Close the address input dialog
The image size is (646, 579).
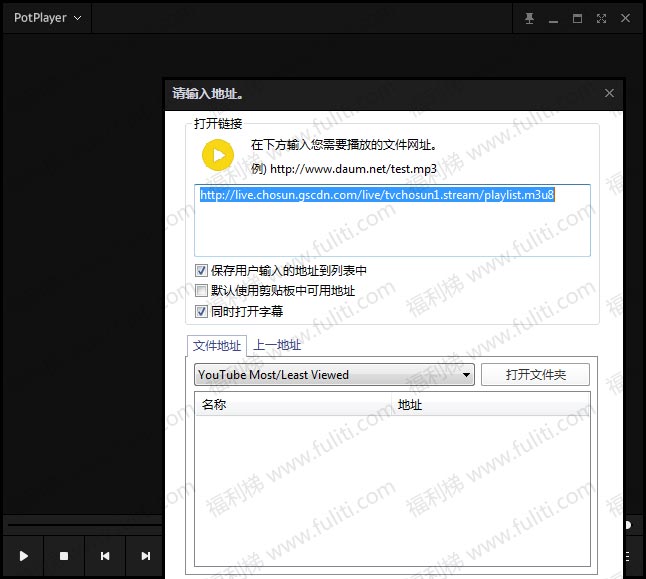[609, 93]
